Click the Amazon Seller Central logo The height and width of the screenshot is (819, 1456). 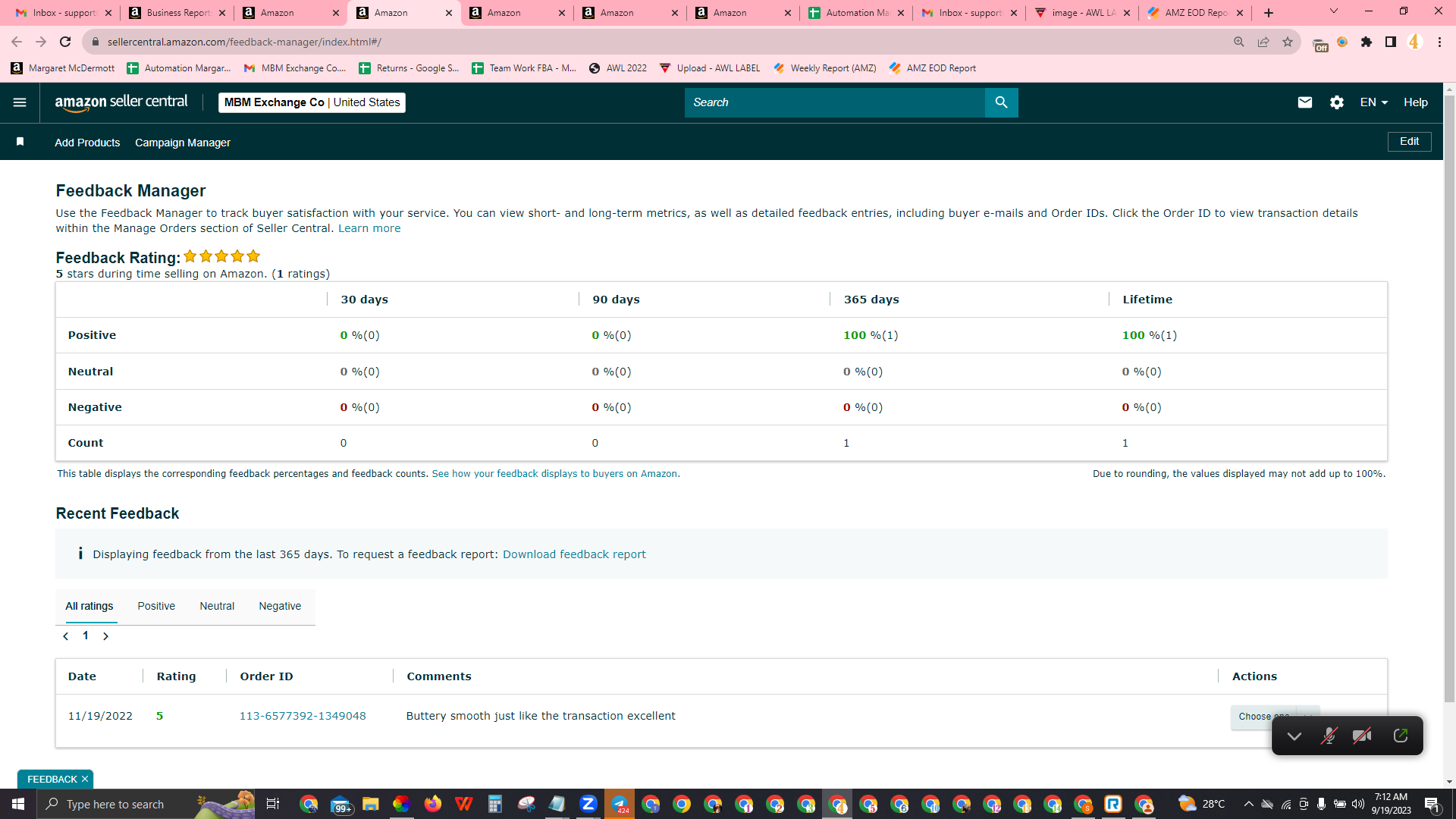coord(121,102)
